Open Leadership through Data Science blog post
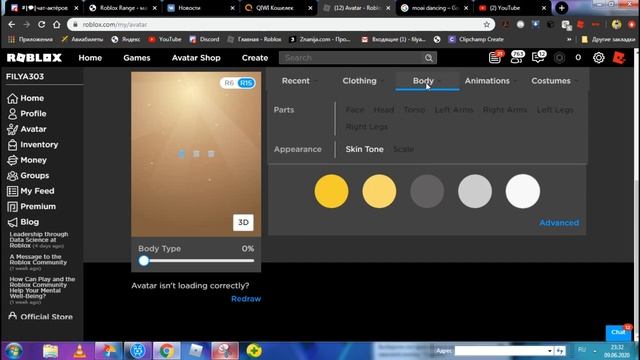This screenshot has width=640, height=360. click(x=39, y=240)
